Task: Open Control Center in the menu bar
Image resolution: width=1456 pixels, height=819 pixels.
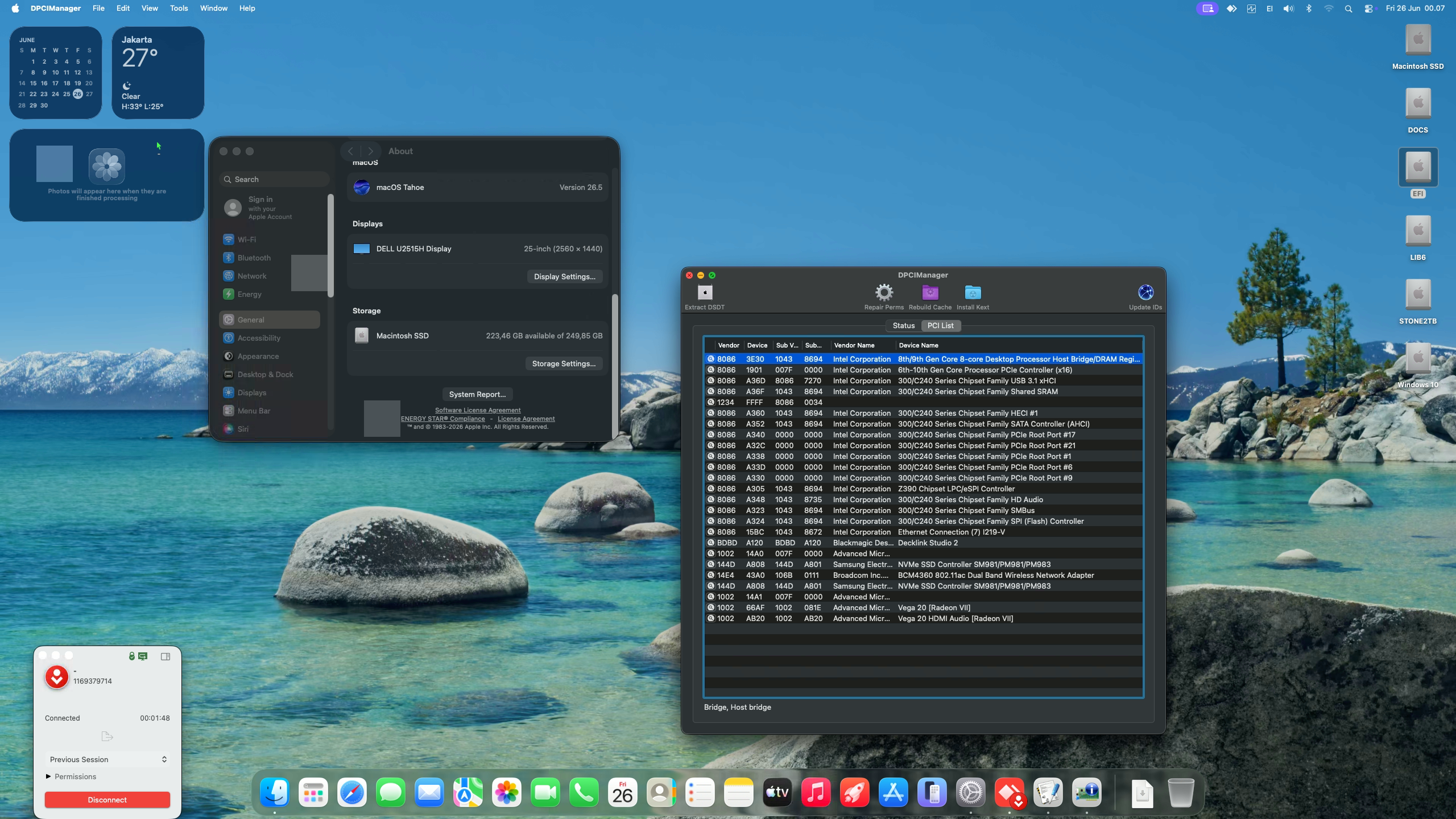Action: (1368, 9)
